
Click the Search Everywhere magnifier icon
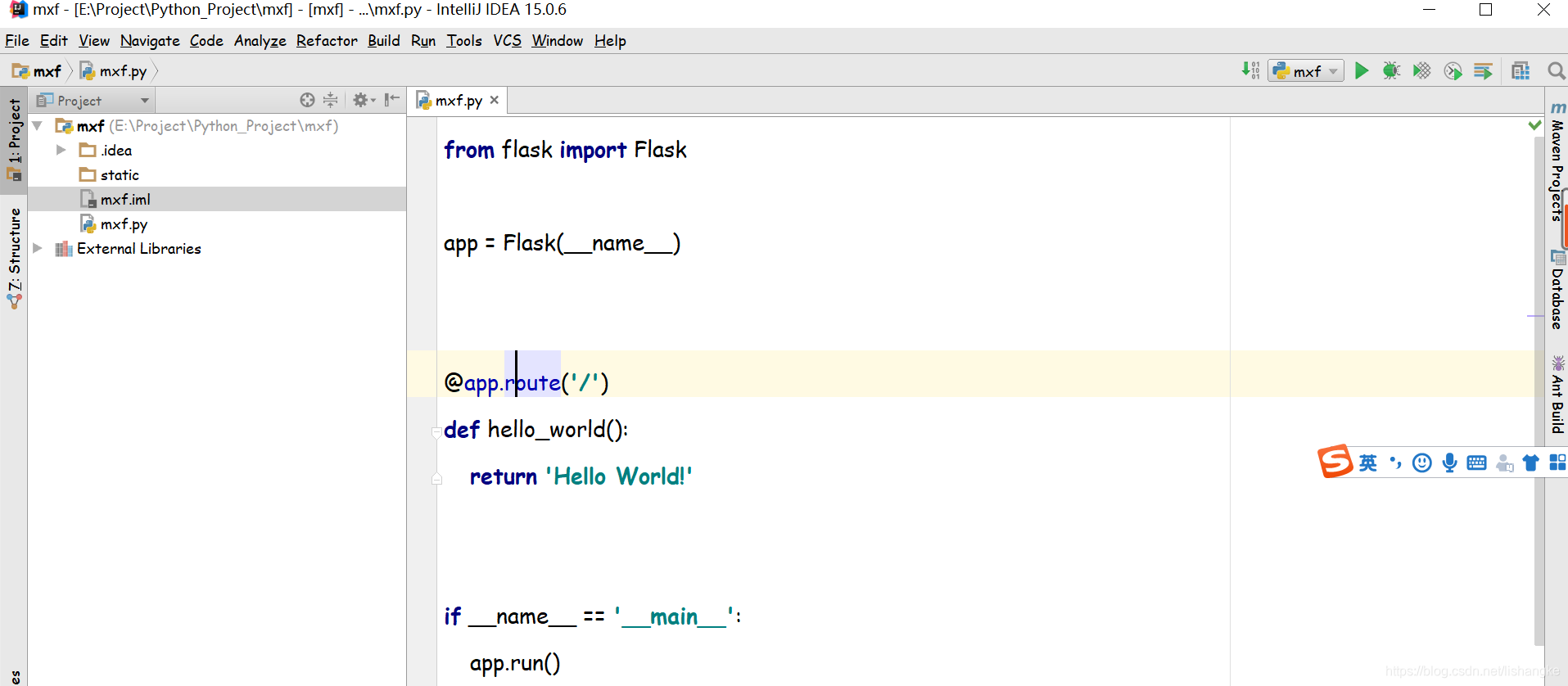[1556, 71]
